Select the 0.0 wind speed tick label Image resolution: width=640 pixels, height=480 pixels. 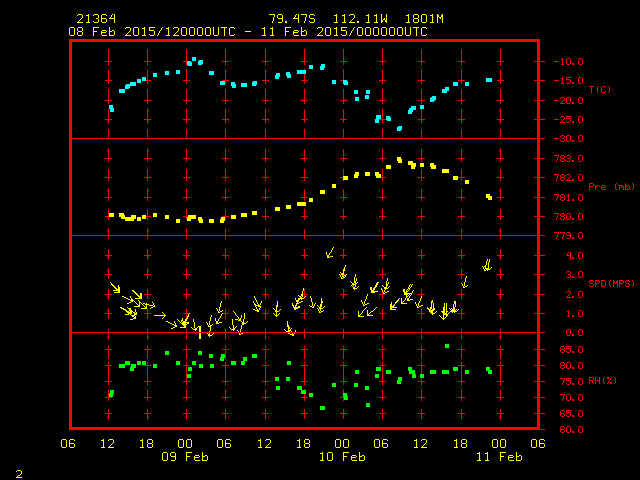574,333
